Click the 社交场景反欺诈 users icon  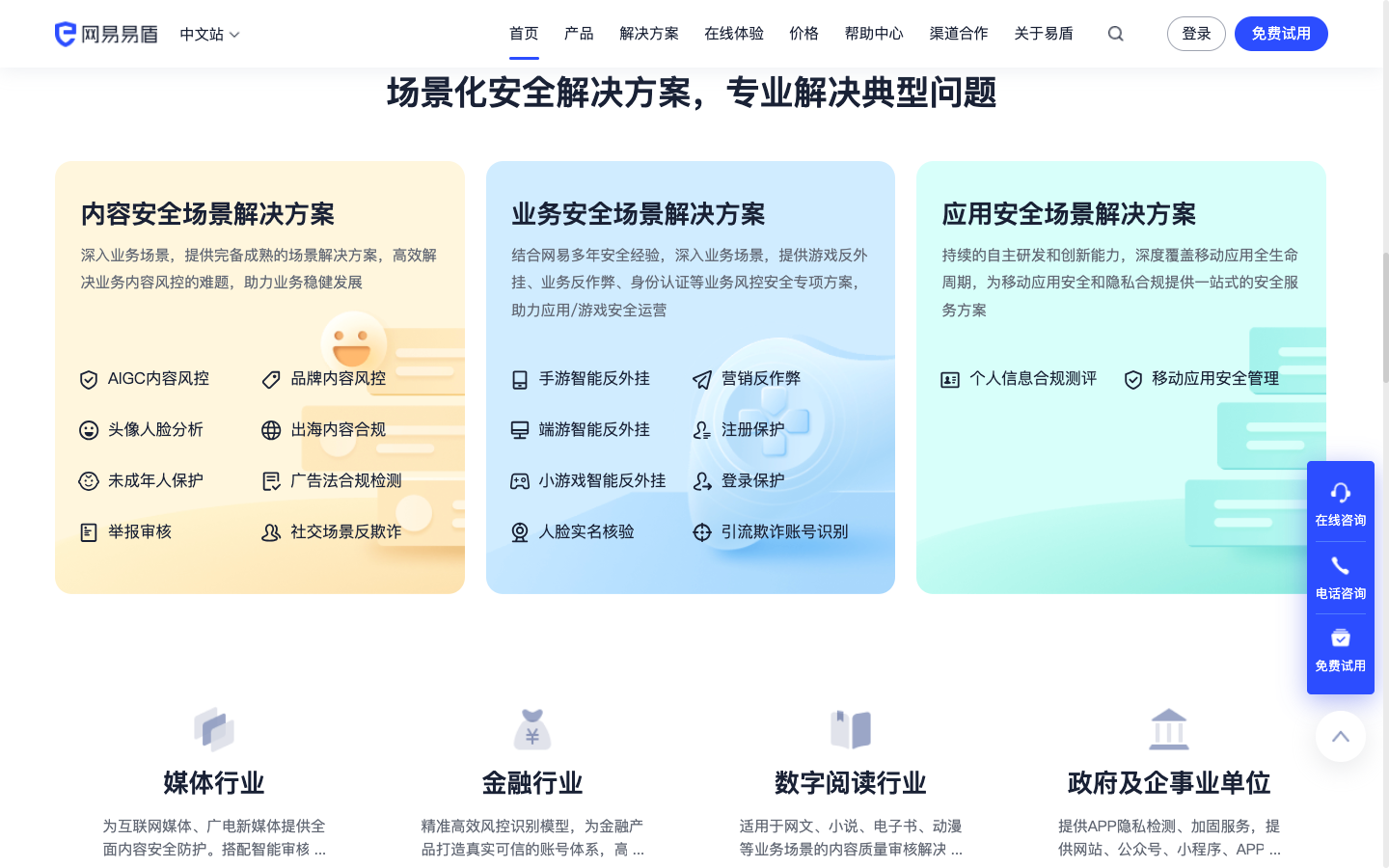[271, 532]
